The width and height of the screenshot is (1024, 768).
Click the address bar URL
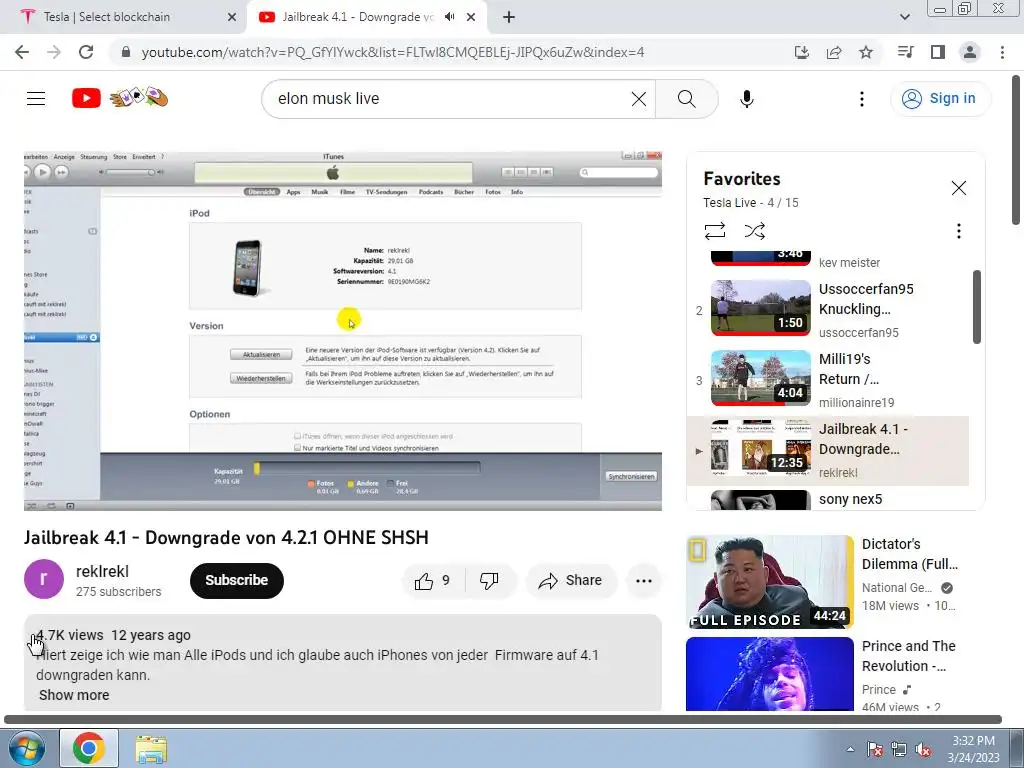click(393, 52)
